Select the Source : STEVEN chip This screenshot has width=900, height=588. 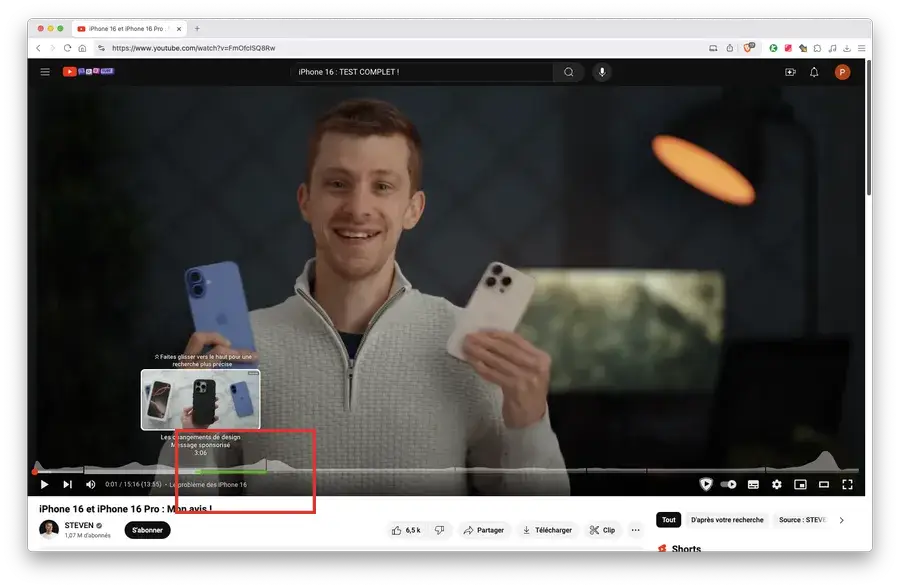point(802,520)
